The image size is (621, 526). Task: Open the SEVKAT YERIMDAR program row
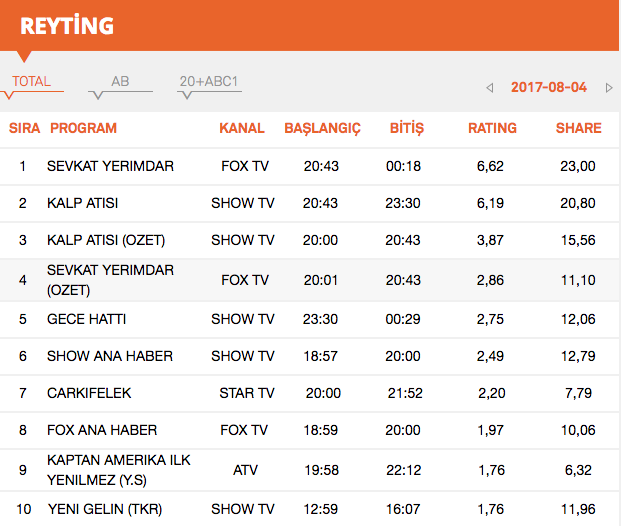click(110, 166)
